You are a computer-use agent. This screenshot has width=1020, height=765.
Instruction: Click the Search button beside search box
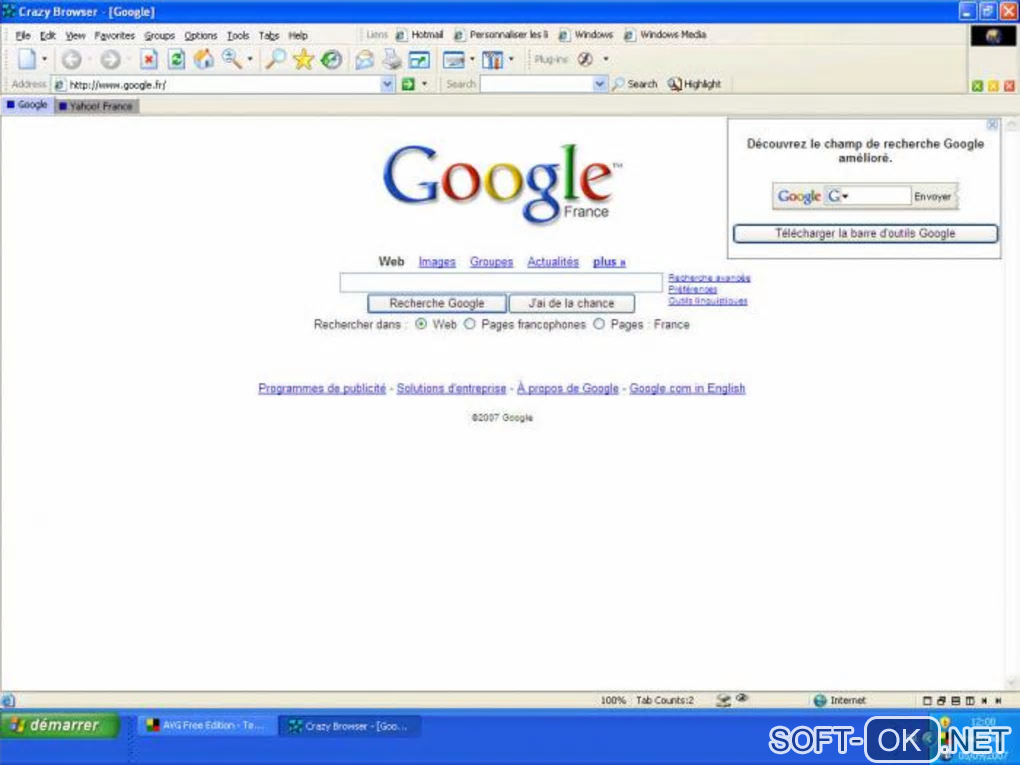point(635,84)
